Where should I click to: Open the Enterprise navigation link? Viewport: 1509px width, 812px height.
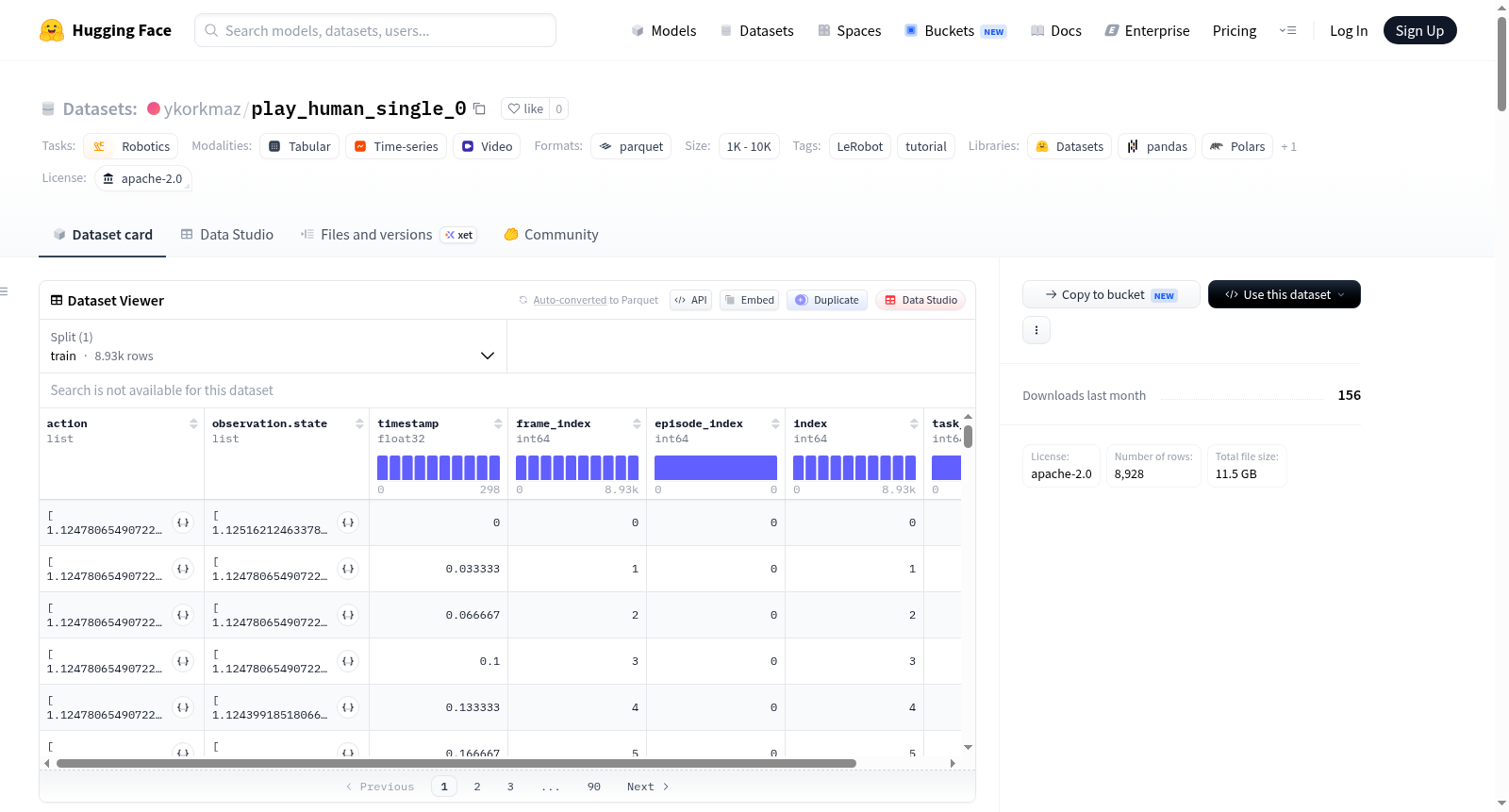(x=1147, y=30)
